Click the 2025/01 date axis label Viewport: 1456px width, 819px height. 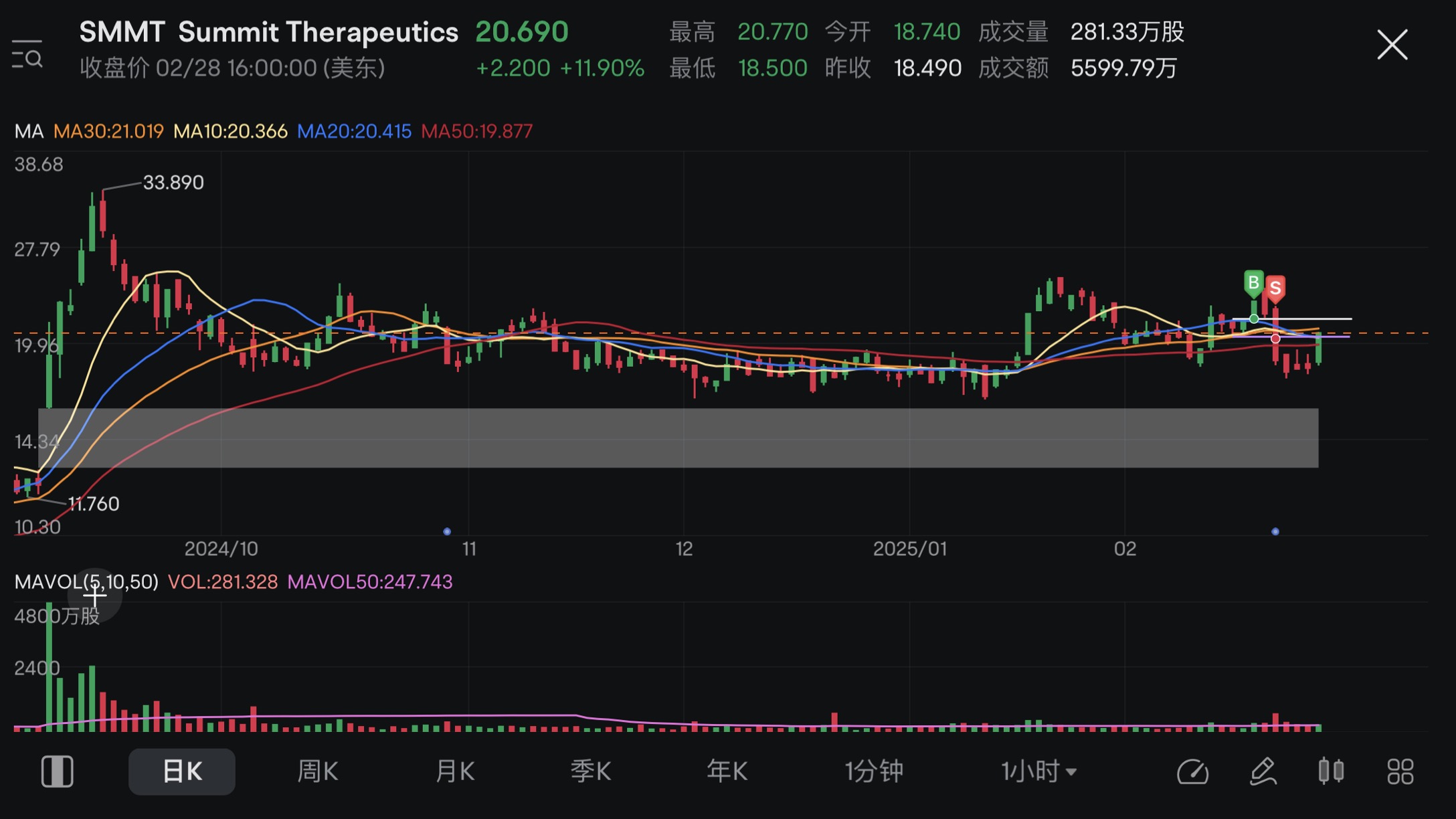pos(910,549)
